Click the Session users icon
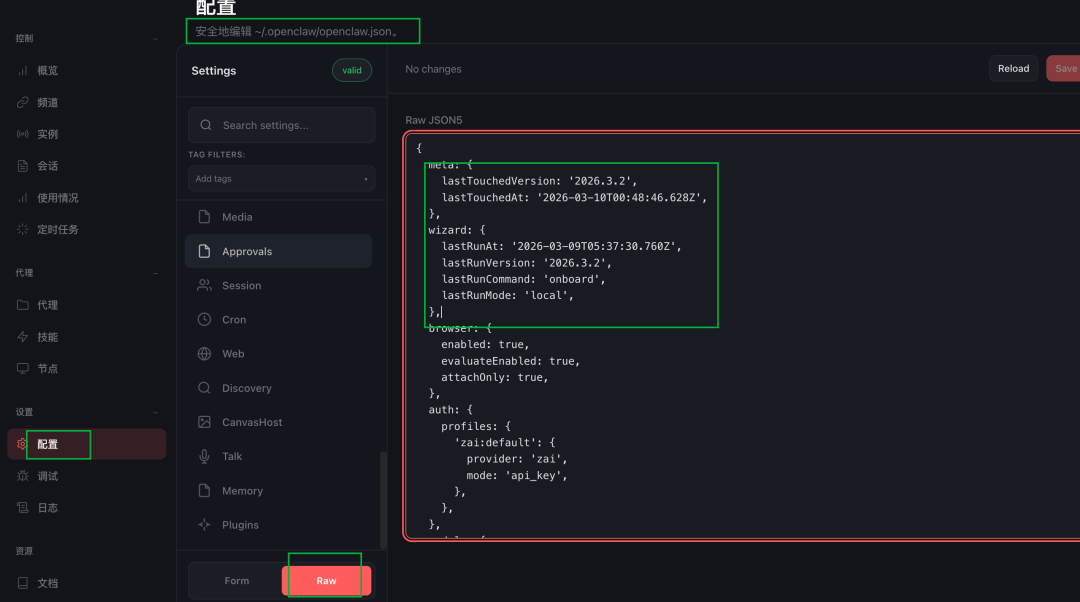Screen dimensions: 1080x602 (x=204, y=285)
